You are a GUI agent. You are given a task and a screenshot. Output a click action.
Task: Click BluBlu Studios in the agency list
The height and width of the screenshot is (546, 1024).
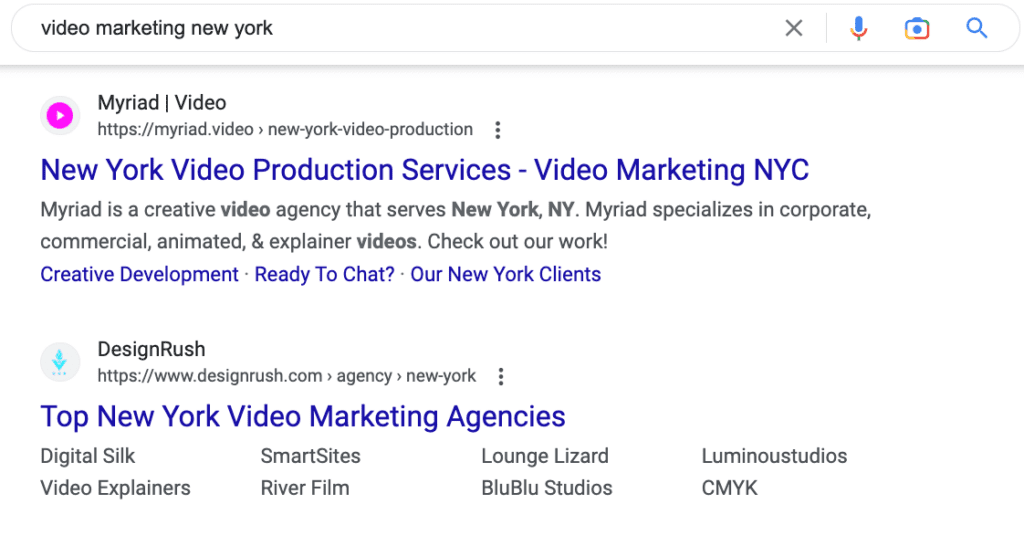547,488
